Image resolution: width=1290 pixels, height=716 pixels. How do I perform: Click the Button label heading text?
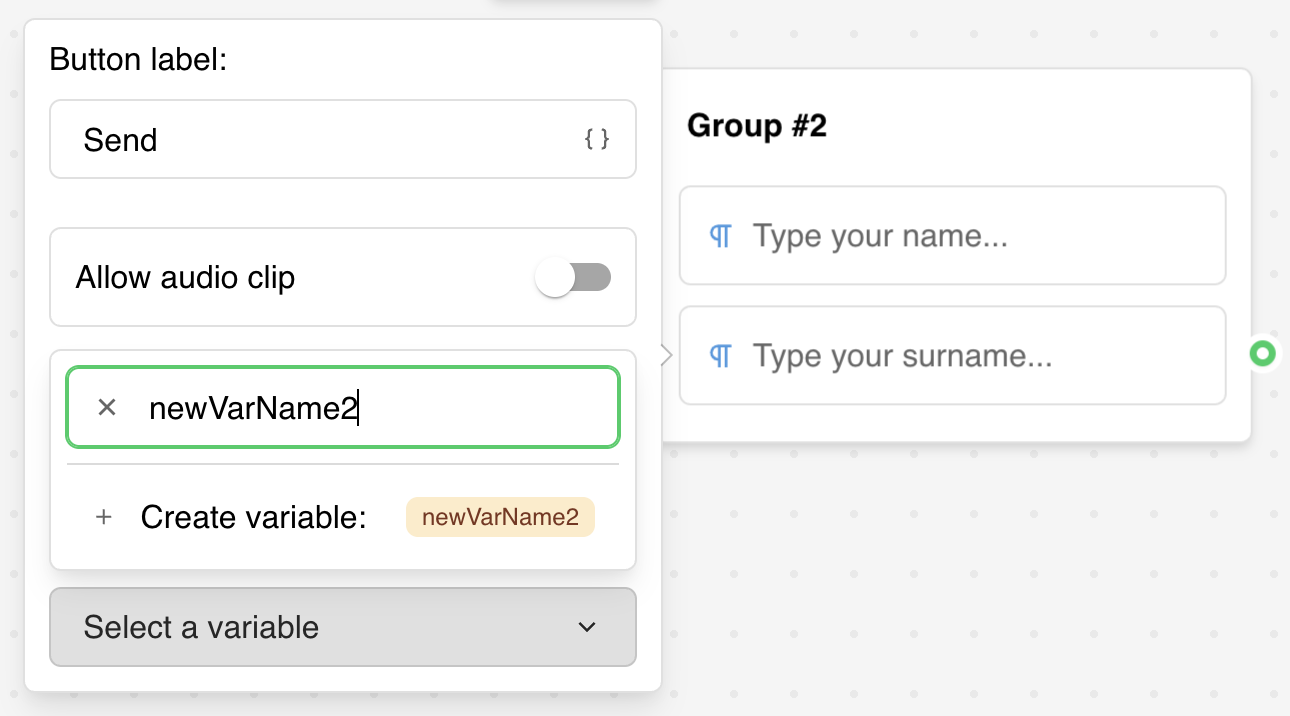point(138,60)
